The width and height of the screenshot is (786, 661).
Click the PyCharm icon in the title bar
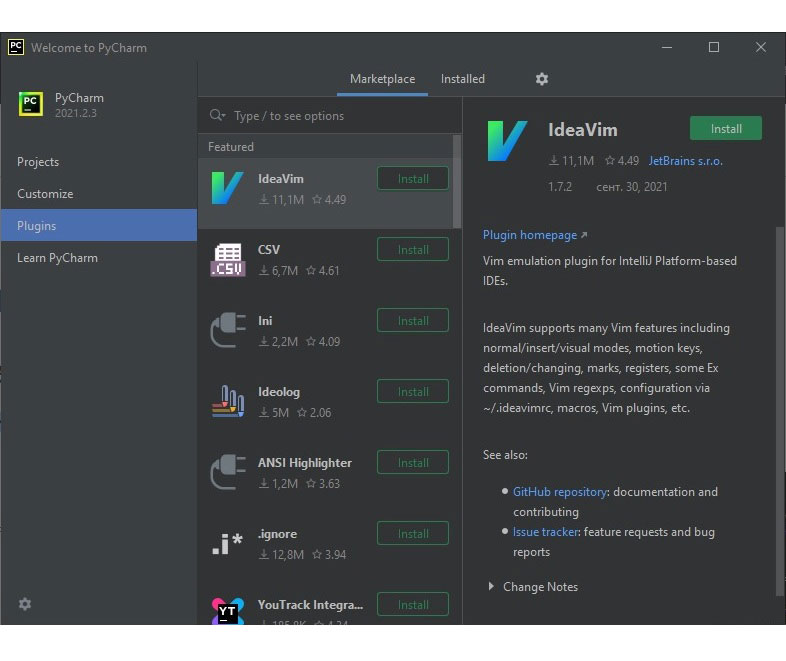click(x=16, y=47)
